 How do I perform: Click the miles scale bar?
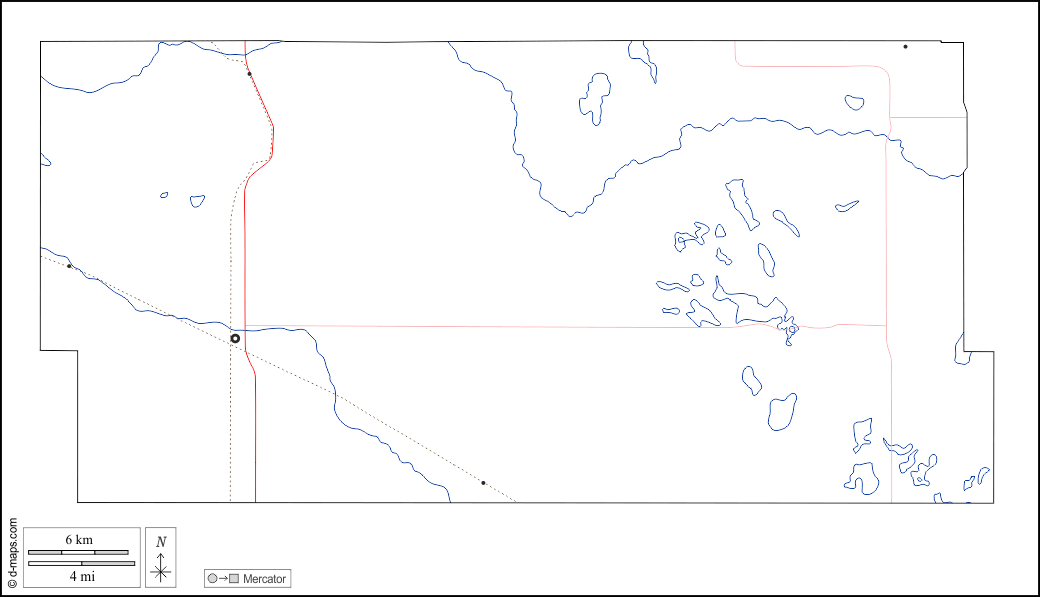click(82, 563)
